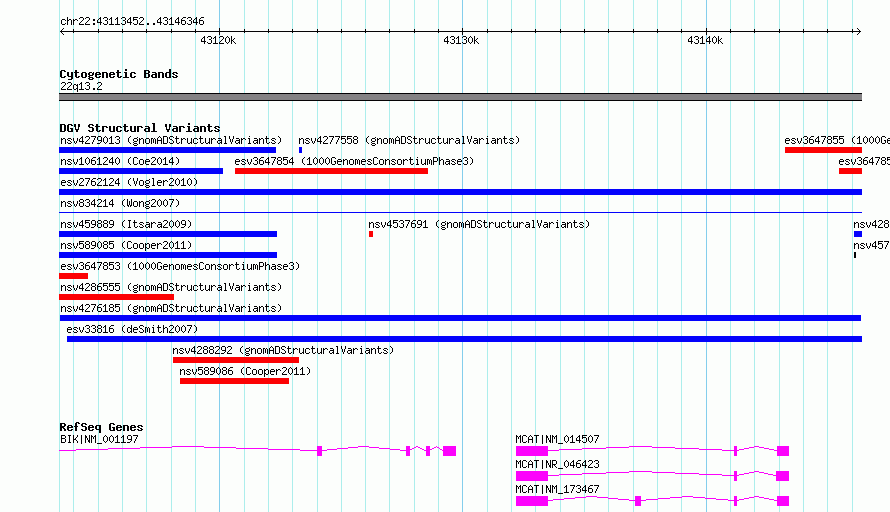This screenshot has height=512, width=890.
Task: Click the esv33816 (deSmith2007) variant label
Action: click(x=132, y=329)
